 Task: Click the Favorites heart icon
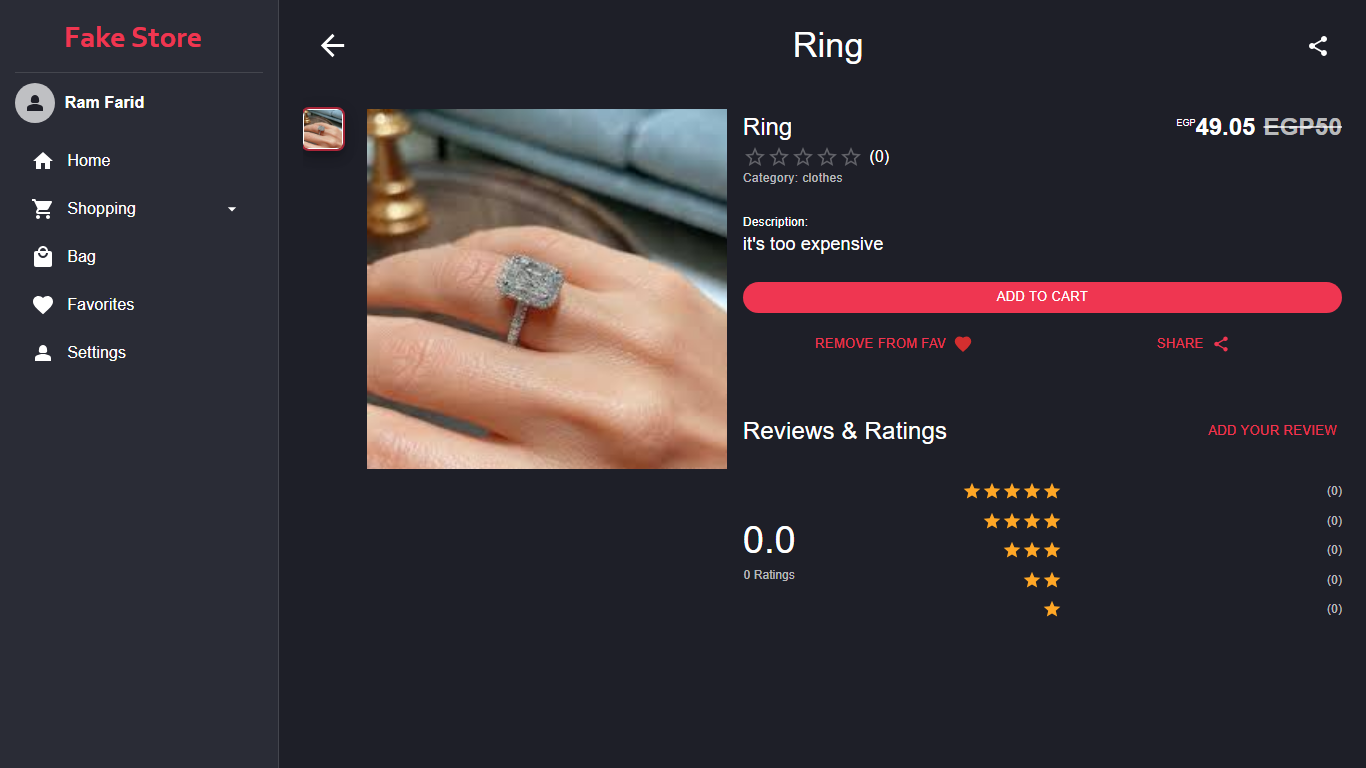[43, 305]
